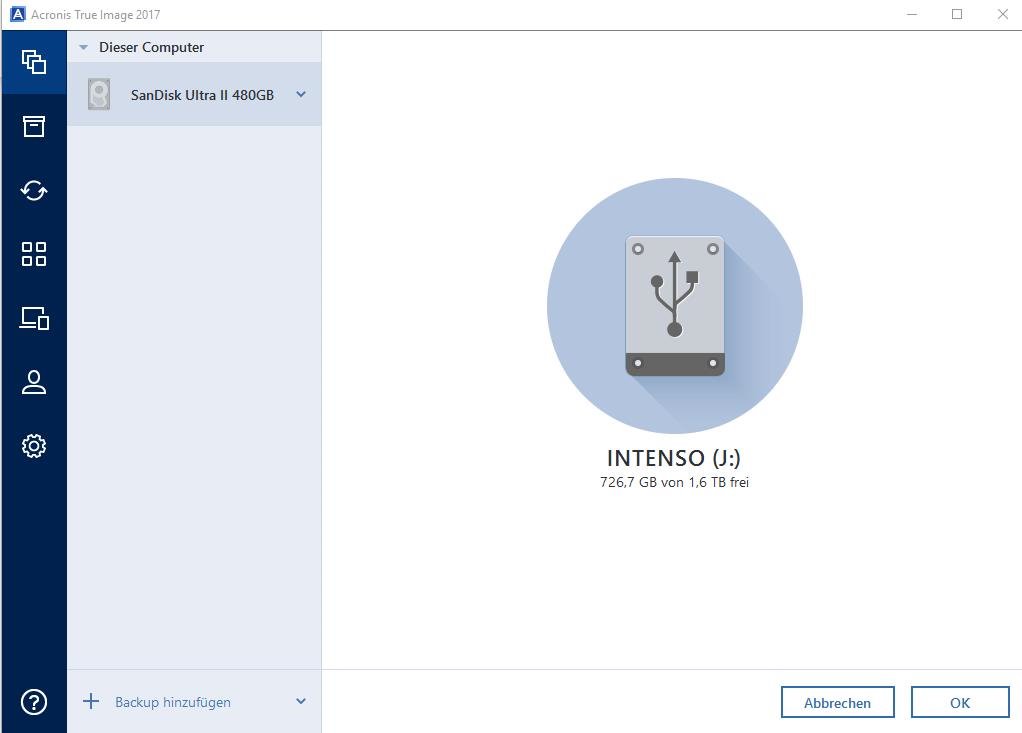Collapse the Dieser Computer group
The width and height of the screenshot is (1022, 733).
coord(83,47)
